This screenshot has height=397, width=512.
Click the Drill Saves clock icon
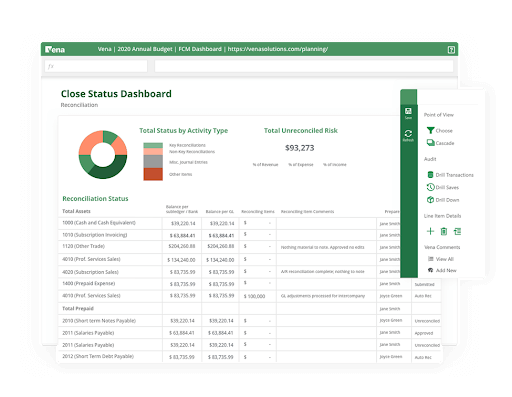click(x=430, y=187)
